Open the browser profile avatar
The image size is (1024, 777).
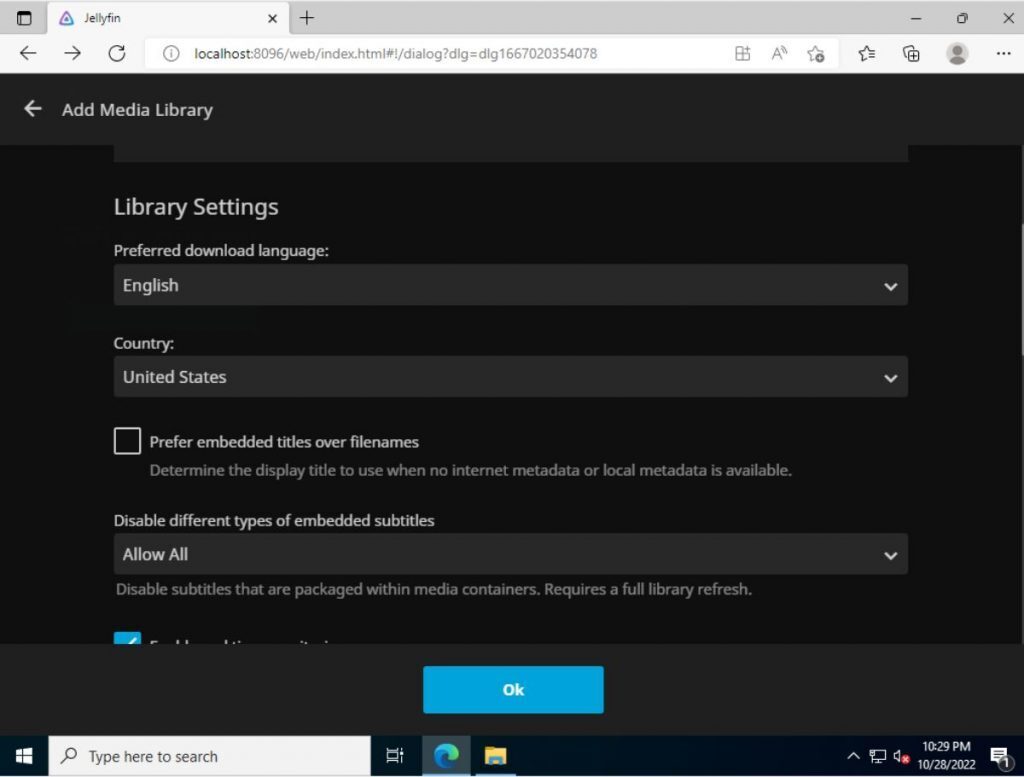(957, 53)
